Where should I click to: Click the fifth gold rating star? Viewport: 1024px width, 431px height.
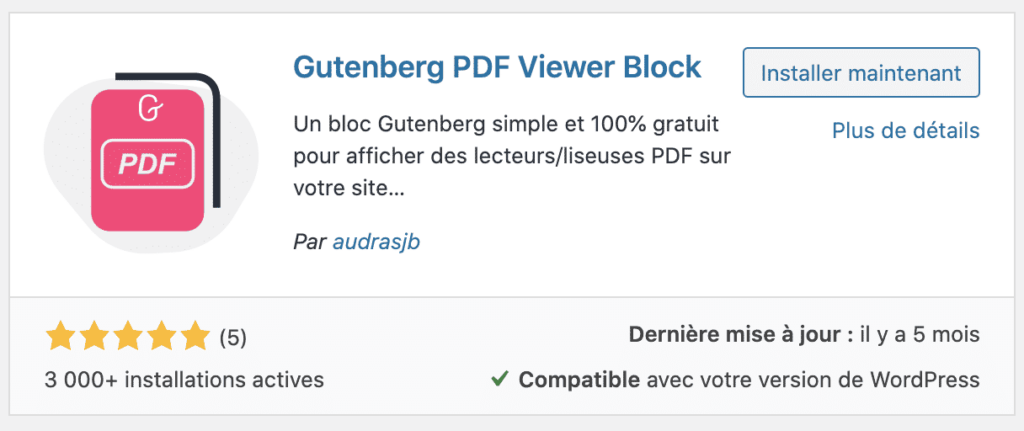(x=194, y=336)
